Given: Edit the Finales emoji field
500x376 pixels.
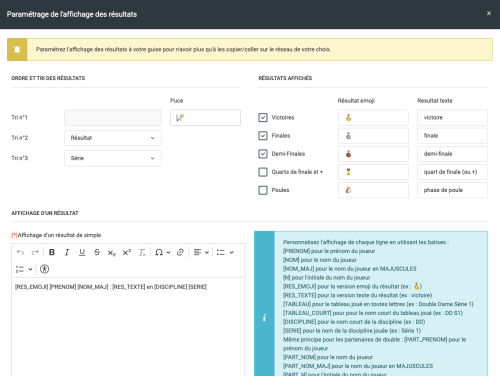Looking at the screenshot, I should point(373,136).
